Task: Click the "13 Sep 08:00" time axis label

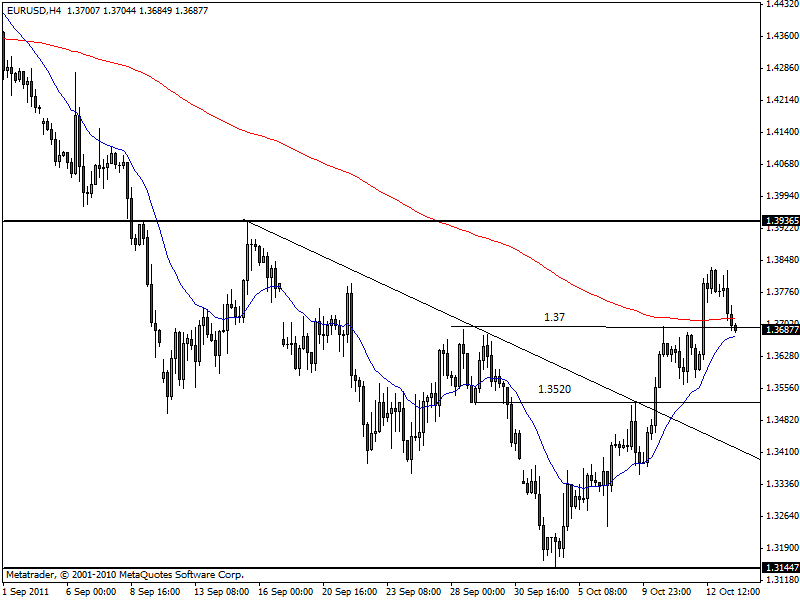Action: tap(221, 591)
